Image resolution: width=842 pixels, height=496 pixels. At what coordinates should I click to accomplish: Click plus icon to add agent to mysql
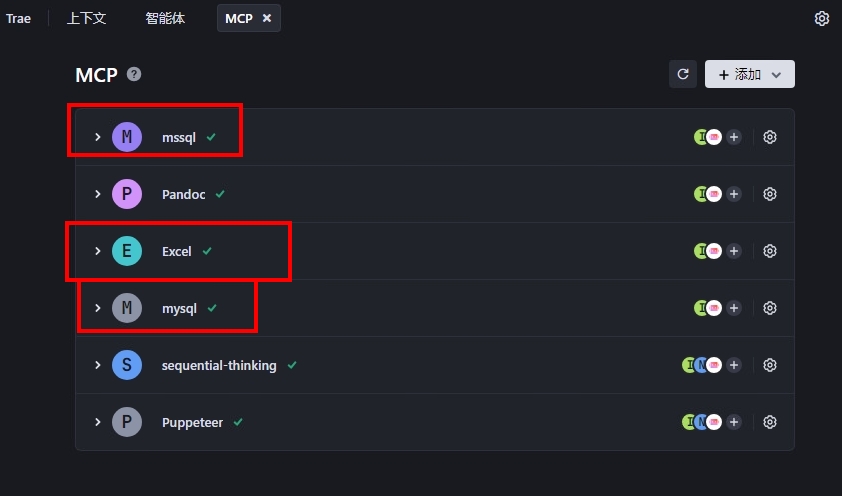click(734, 308)
